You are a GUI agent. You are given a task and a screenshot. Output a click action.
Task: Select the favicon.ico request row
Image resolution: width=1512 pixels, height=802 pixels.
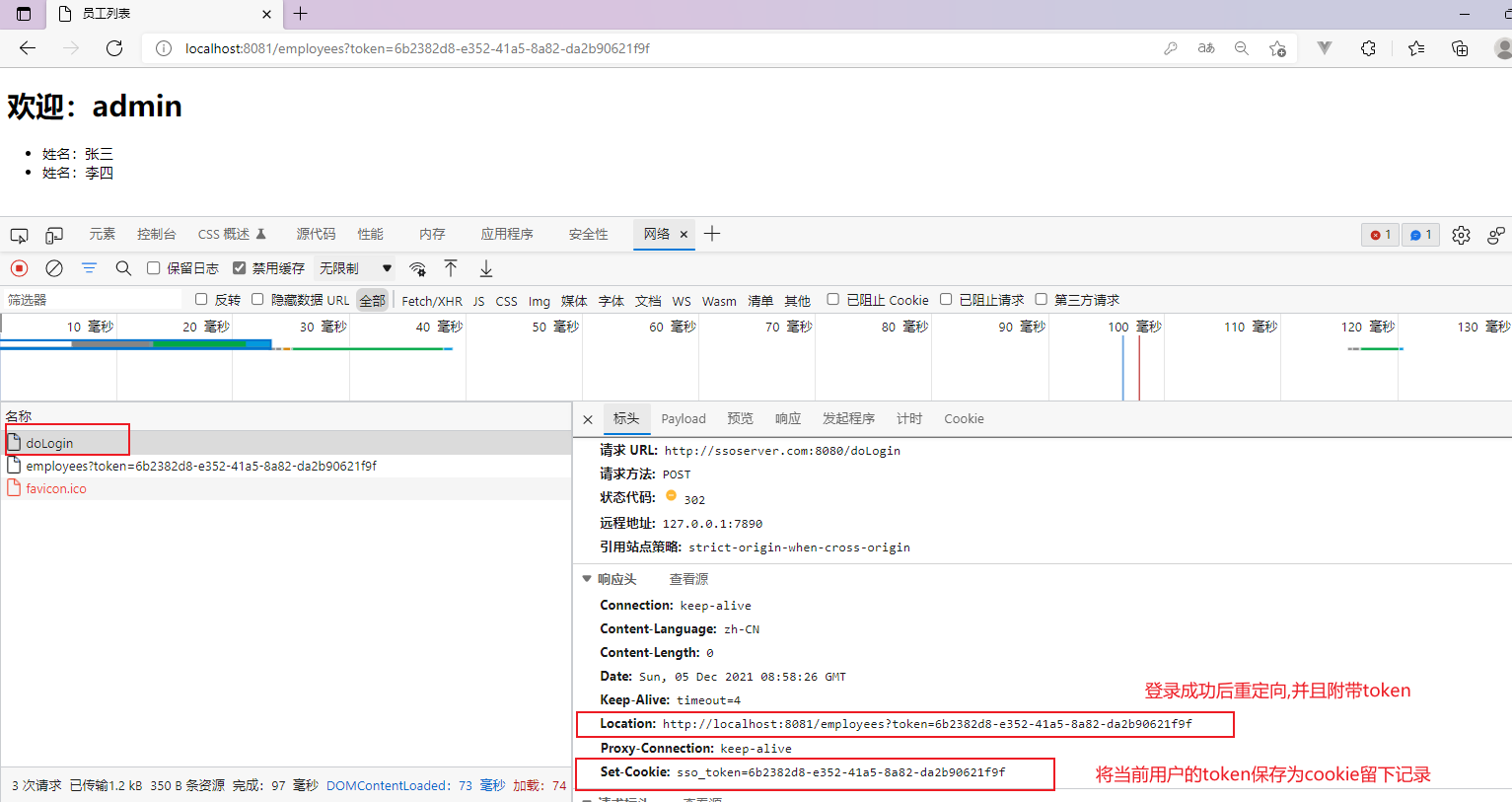point(286,488)
